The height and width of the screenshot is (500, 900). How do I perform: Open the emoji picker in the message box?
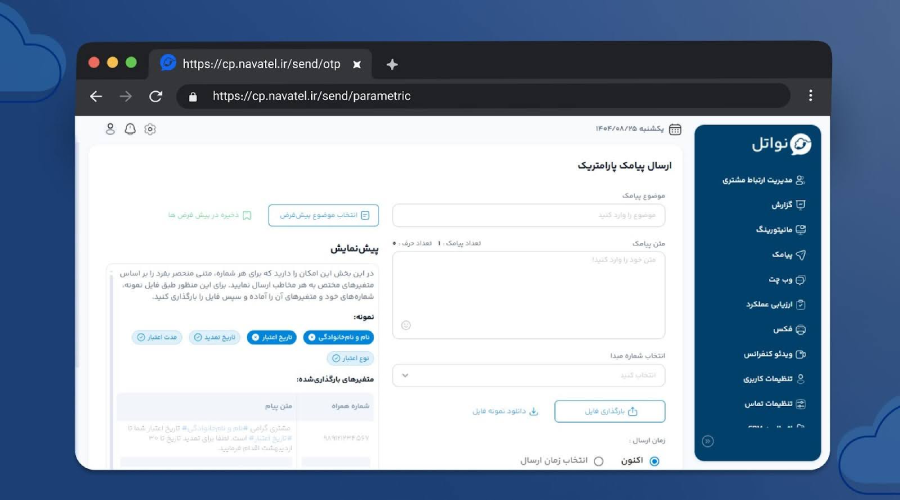pos(406,325)
